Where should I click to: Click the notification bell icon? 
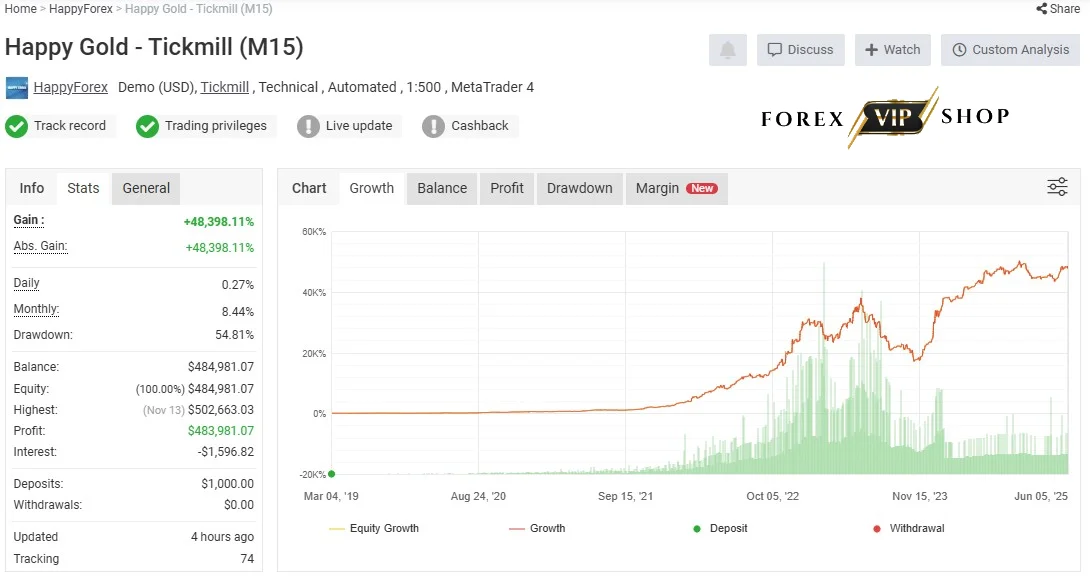(727, 50)
